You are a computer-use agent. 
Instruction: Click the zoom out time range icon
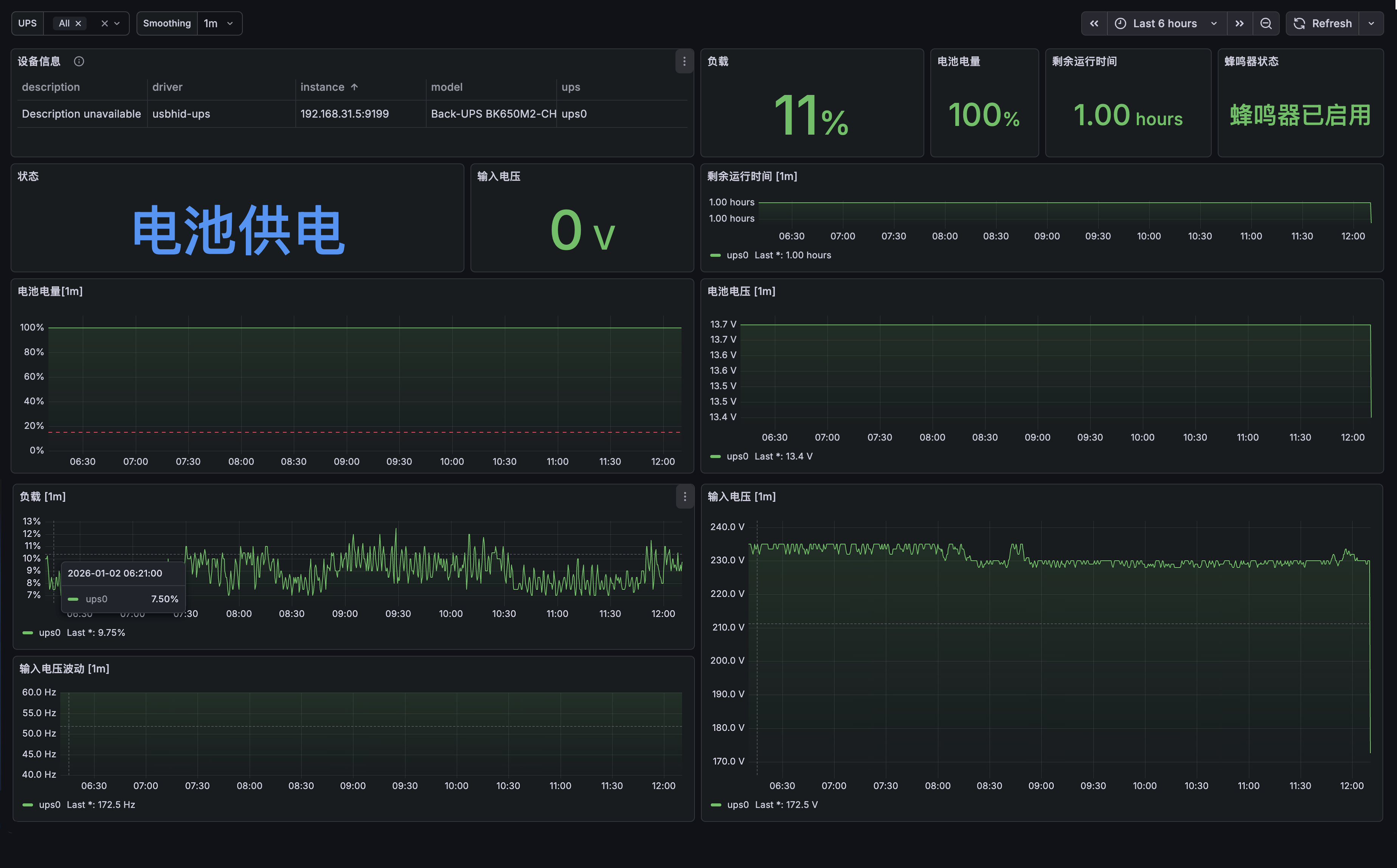click(x=1265, y=23)
